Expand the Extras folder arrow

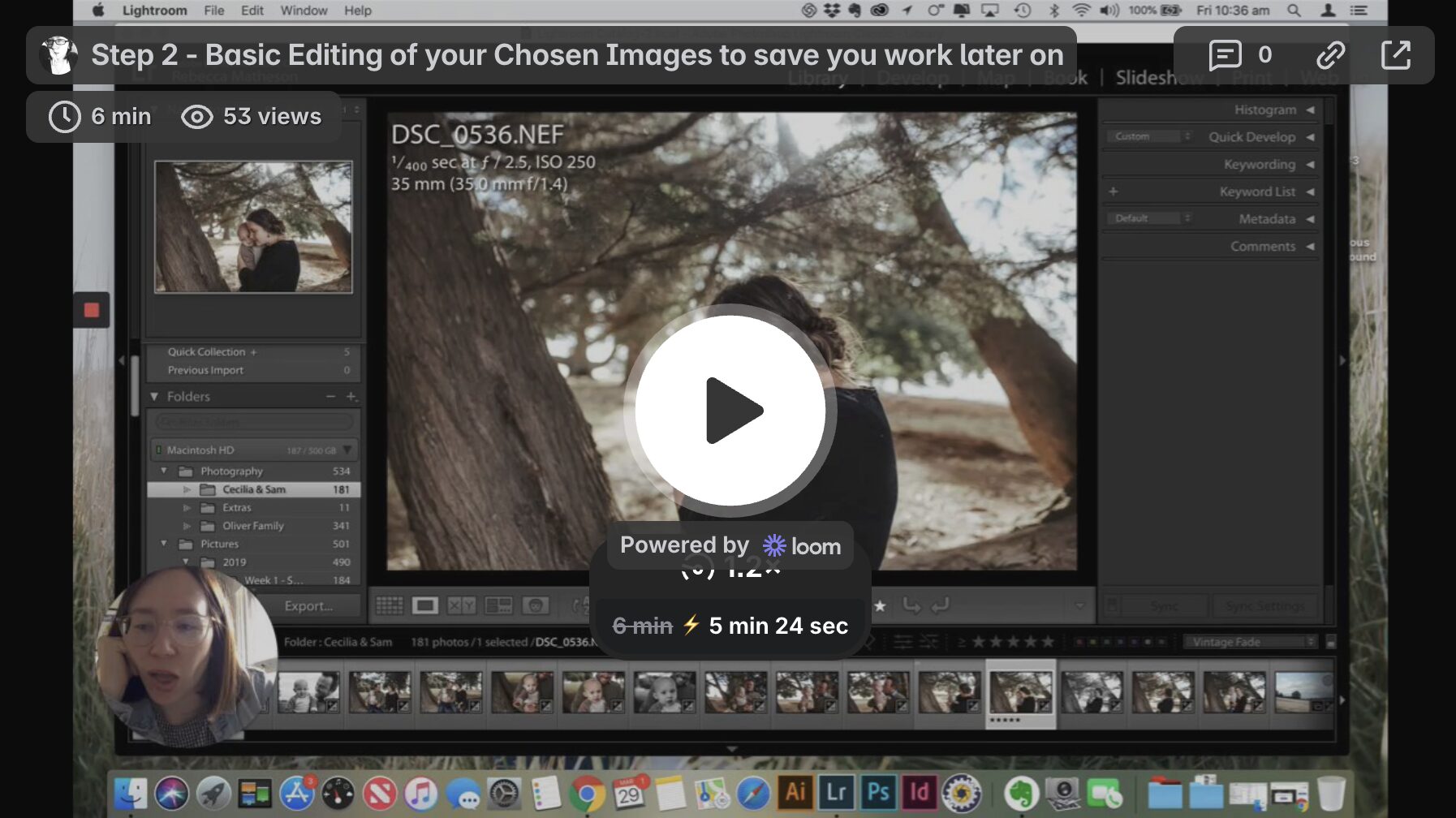[x=187, y=508]
